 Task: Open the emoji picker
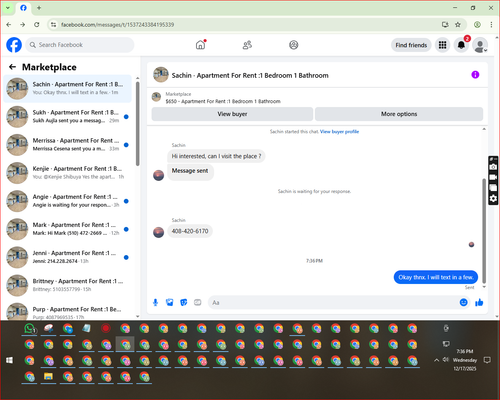[x=463, y=302]
